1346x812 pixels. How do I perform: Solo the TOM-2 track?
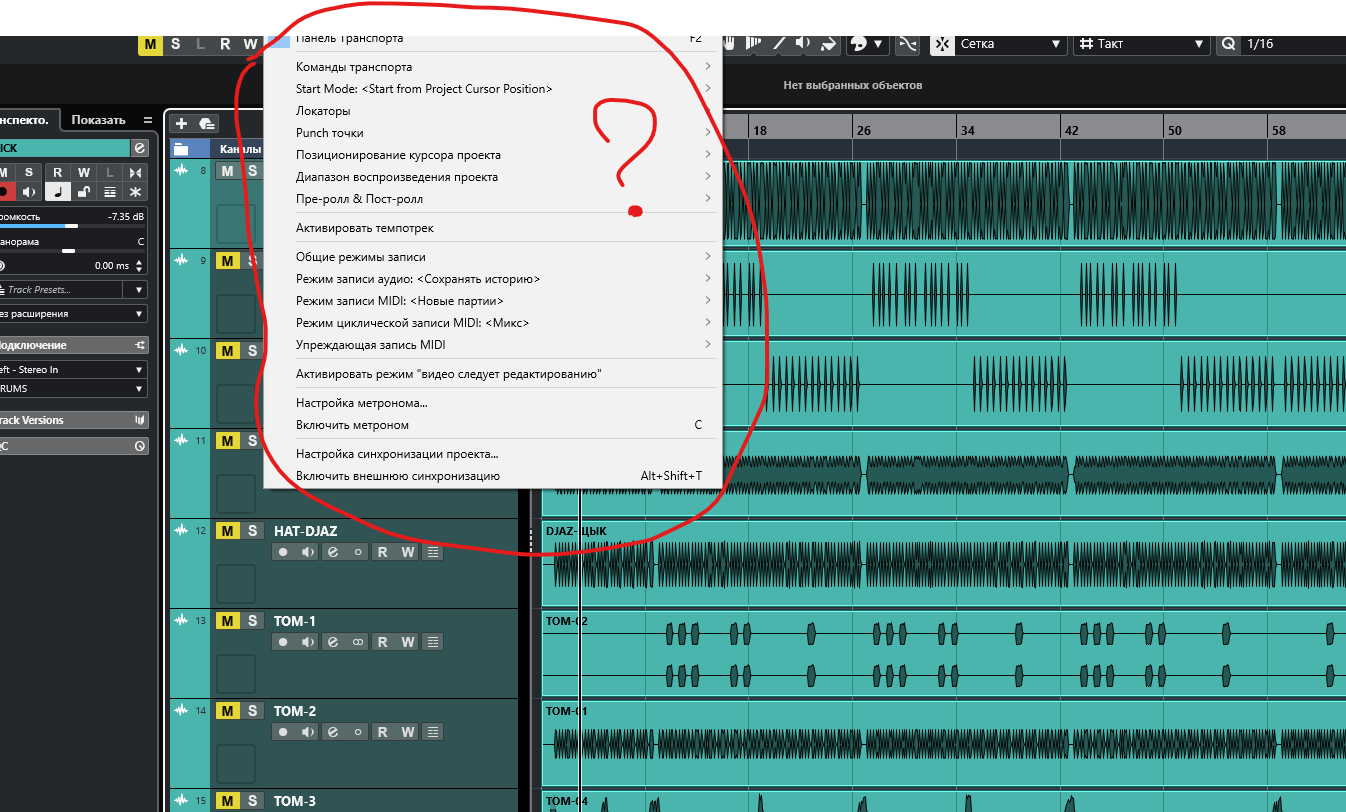point(253,711)
